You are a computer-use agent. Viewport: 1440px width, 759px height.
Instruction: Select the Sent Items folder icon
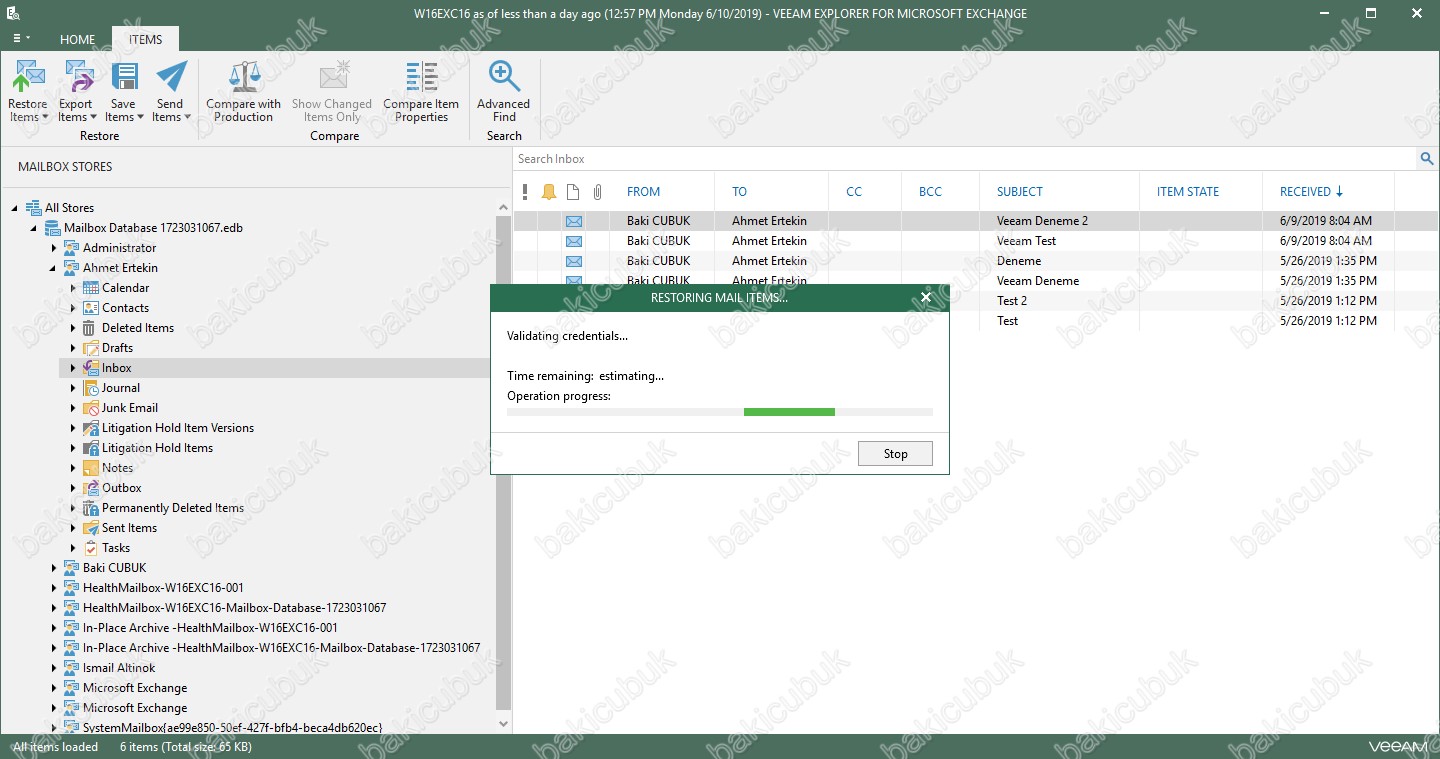click(x=91, y=528)
